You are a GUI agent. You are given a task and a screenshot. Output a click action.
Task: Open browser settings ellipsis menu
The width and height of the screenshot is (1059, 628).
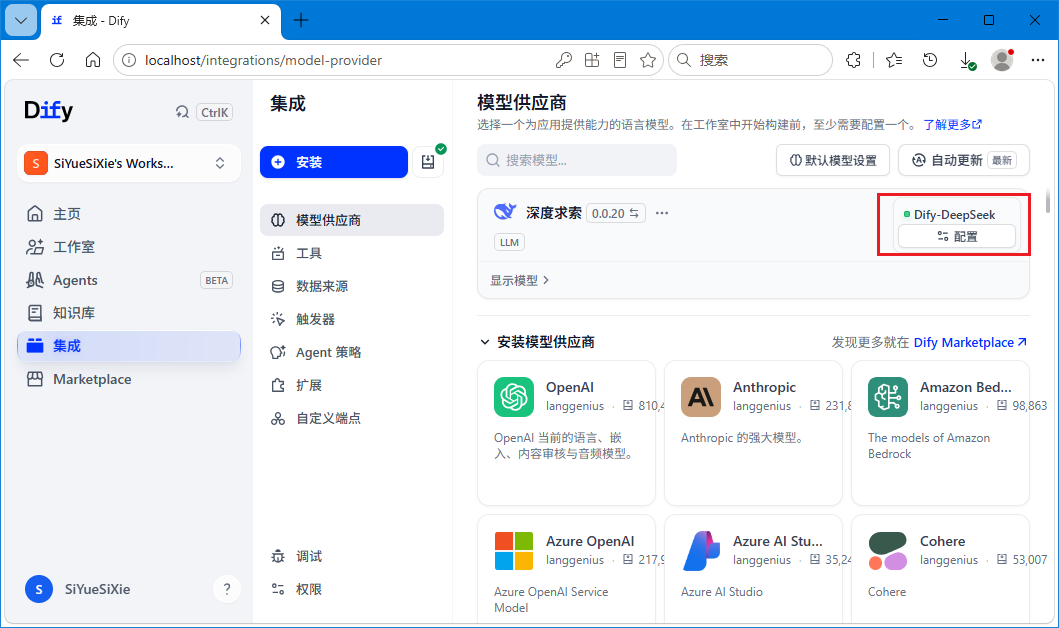(x=1038, y=60)
